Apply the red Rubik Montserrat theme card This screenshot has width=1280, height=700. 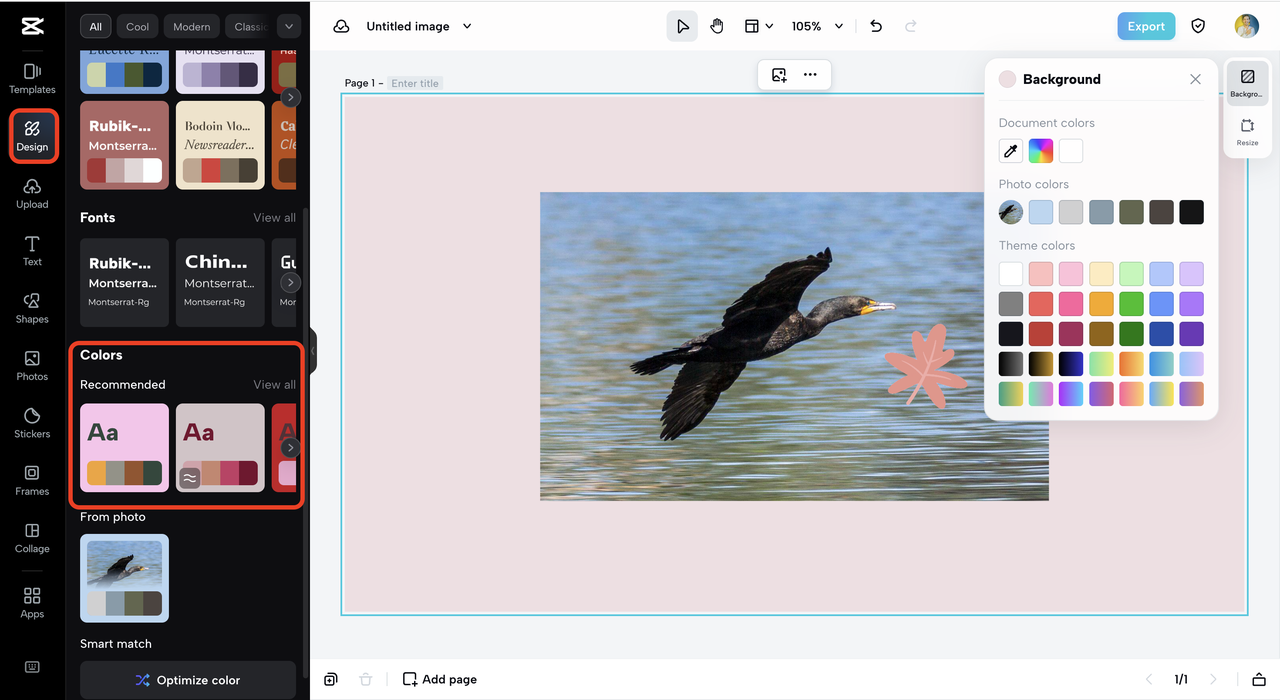[124, 145]
